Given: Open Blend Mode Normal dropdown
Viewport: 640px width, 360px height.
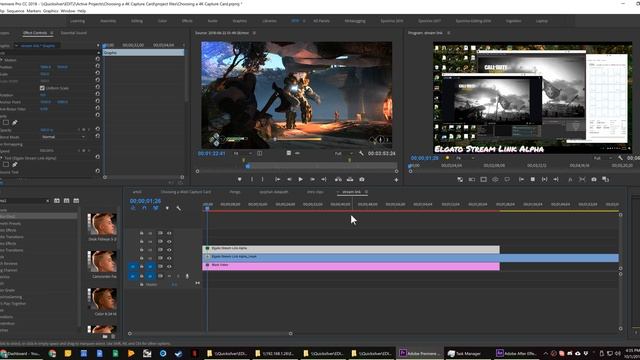Looking at the screenshot, I should point(63,137).
